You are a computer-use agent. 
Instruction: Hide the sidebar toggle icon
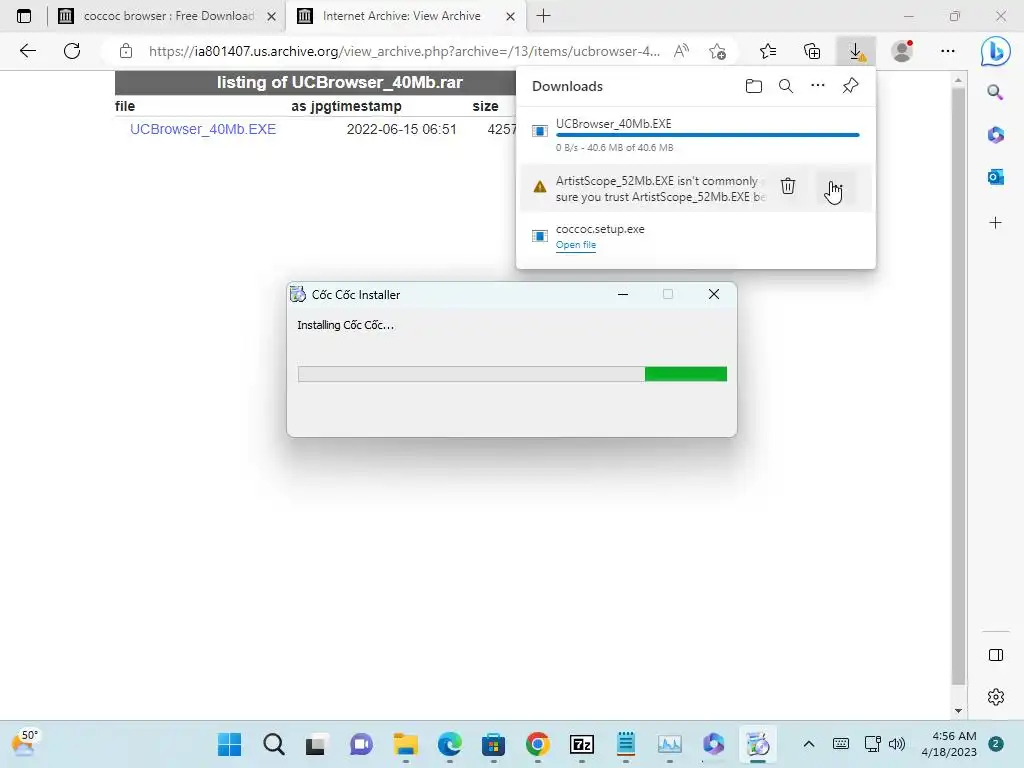click(995, 655)
